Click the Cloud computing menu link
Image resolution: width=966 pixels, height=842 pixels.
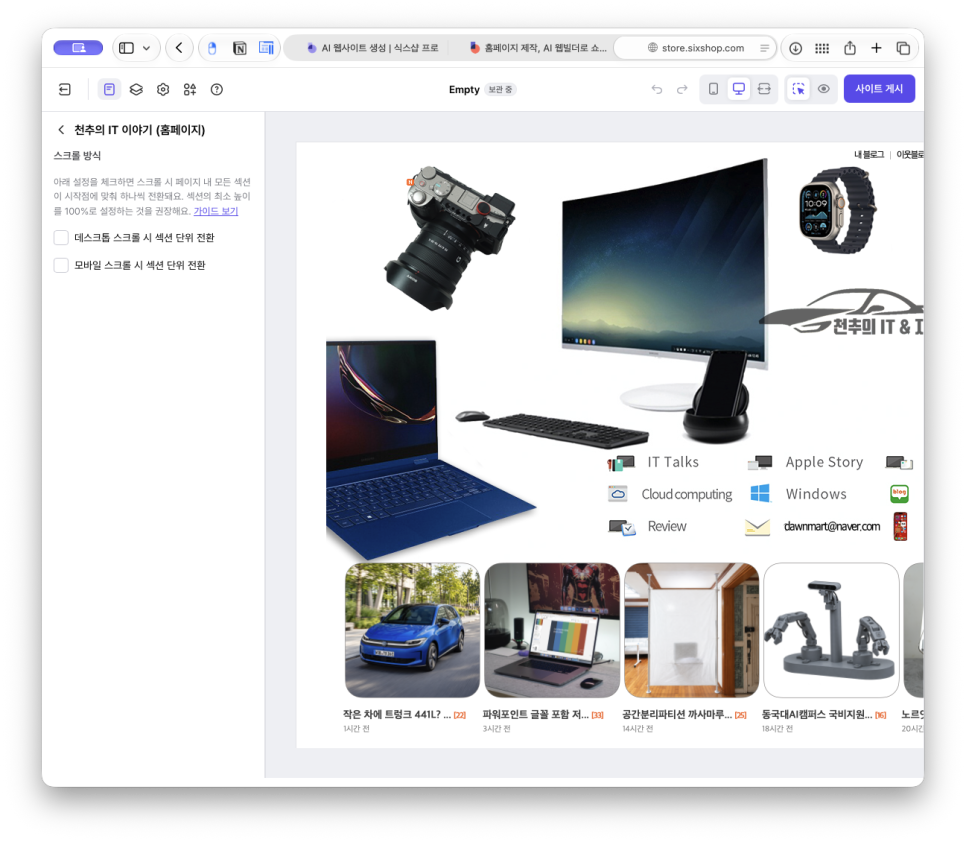[x=687, y=494]
